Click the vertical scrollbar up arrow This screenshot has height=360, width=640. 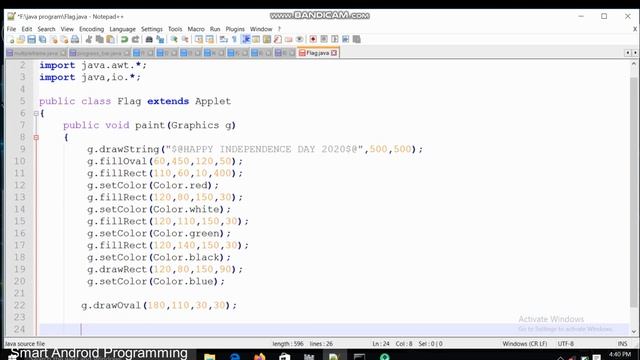pyautogui.click(x=634, y=64)
